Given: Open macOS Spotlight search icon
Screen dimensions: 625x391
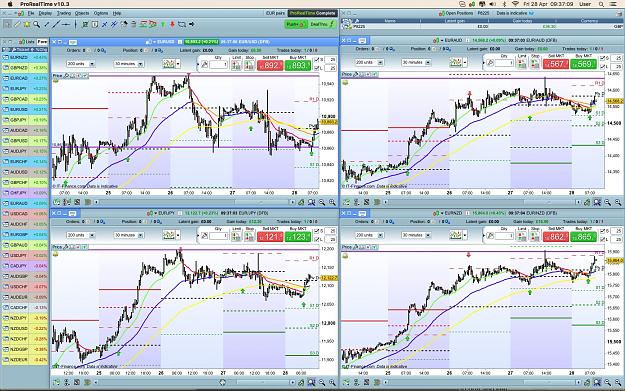Looking at the screenshot, I should [x=601, y=4].
